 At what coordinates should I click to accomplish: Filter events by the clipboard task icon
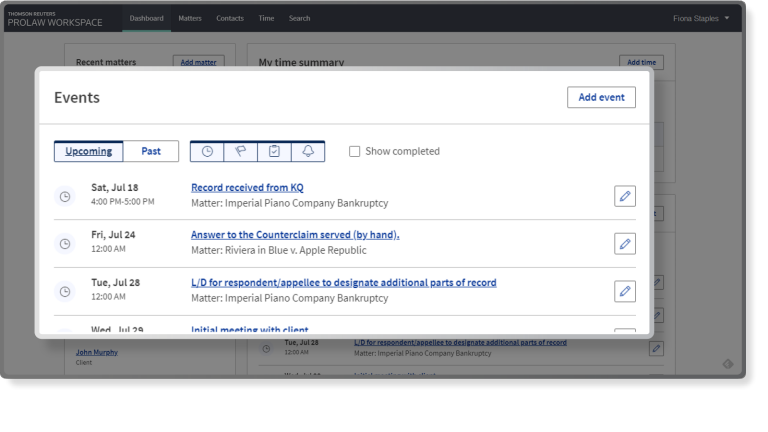tap(274, 151)
